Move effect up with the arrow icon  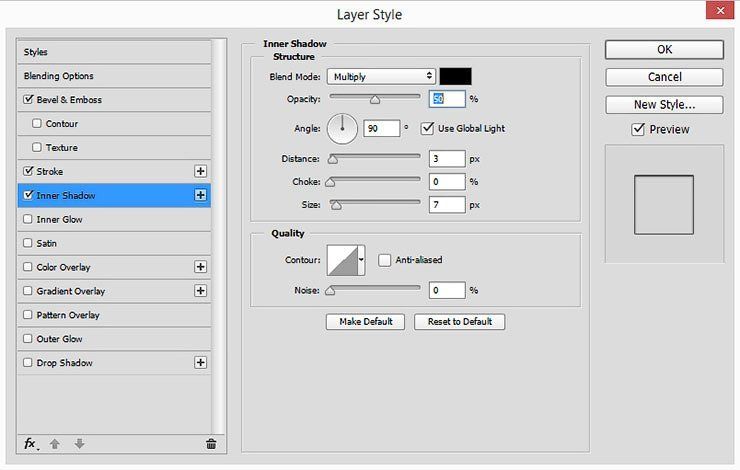click(55, 444)
